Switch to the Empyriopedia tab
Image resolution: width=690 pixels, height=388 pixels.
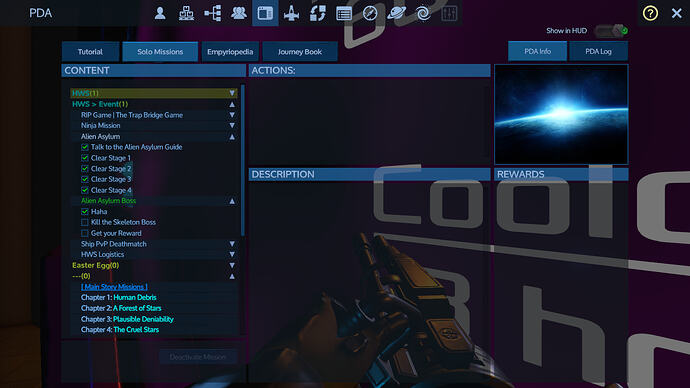pos(230,51)
